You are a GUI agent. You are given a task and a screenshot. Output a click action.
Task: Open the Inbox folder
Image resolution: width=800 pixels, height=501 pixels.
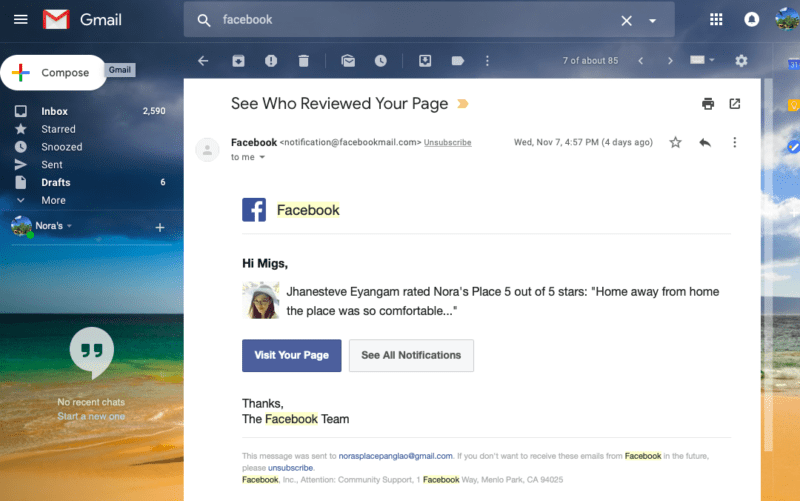pos(54,111)
